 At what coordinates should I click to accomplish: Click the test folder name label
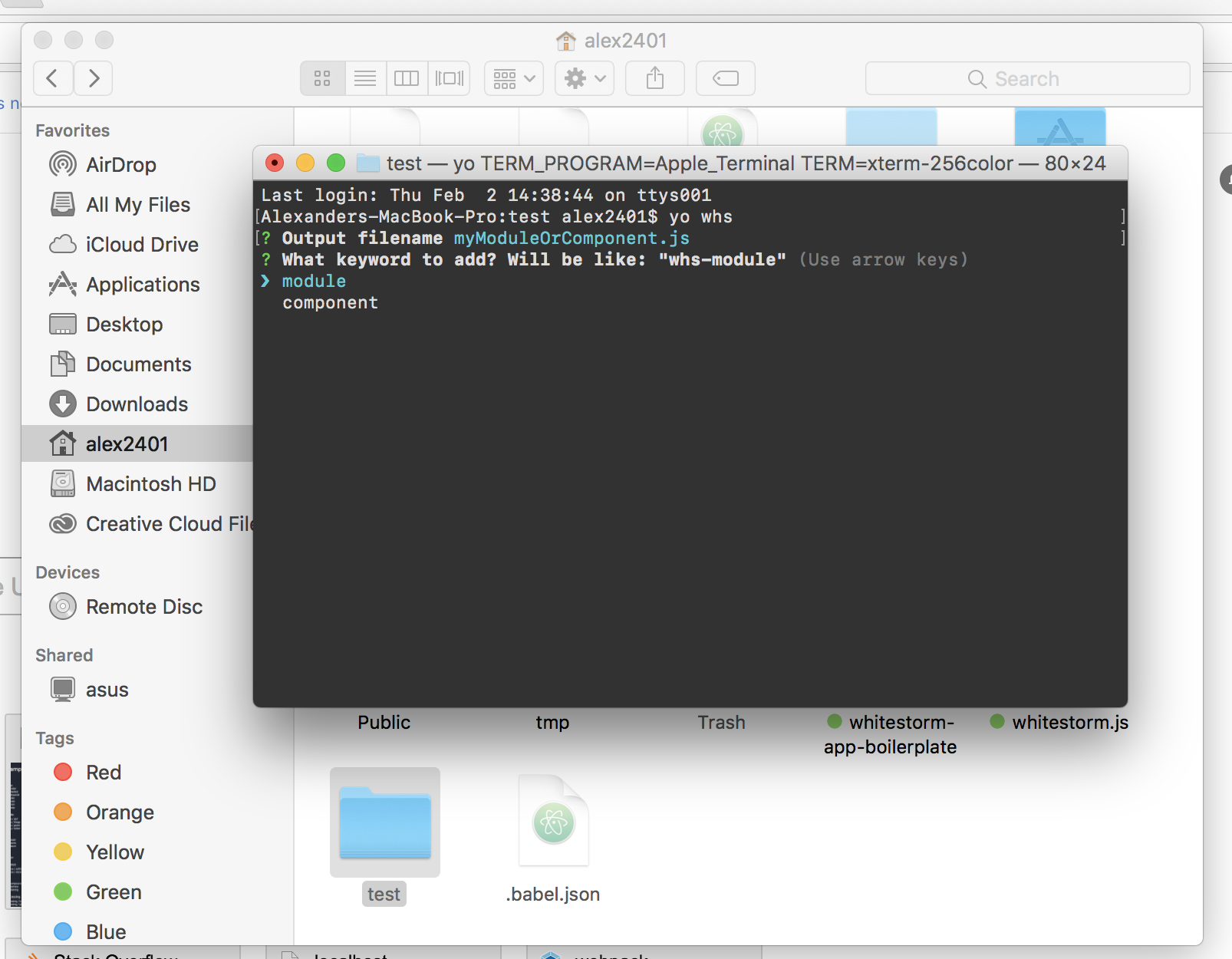pos(384,895)
